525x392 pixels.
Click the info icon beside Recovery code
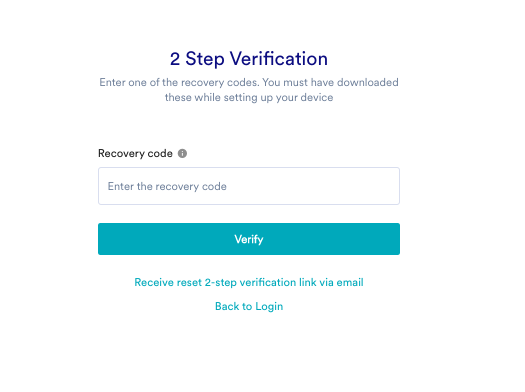click(182, 153)
